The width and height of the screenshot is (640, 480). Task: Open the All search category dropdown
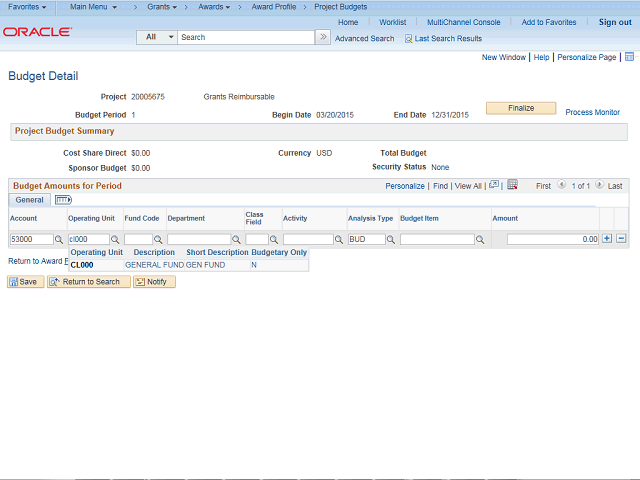157,37
